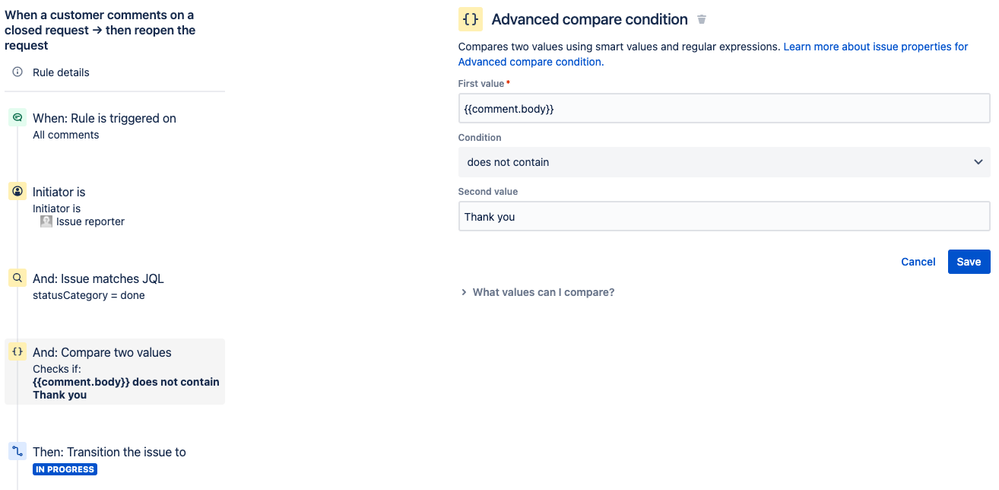Click the Rule details info icon

pyautogui.click(x=17, y=72)
